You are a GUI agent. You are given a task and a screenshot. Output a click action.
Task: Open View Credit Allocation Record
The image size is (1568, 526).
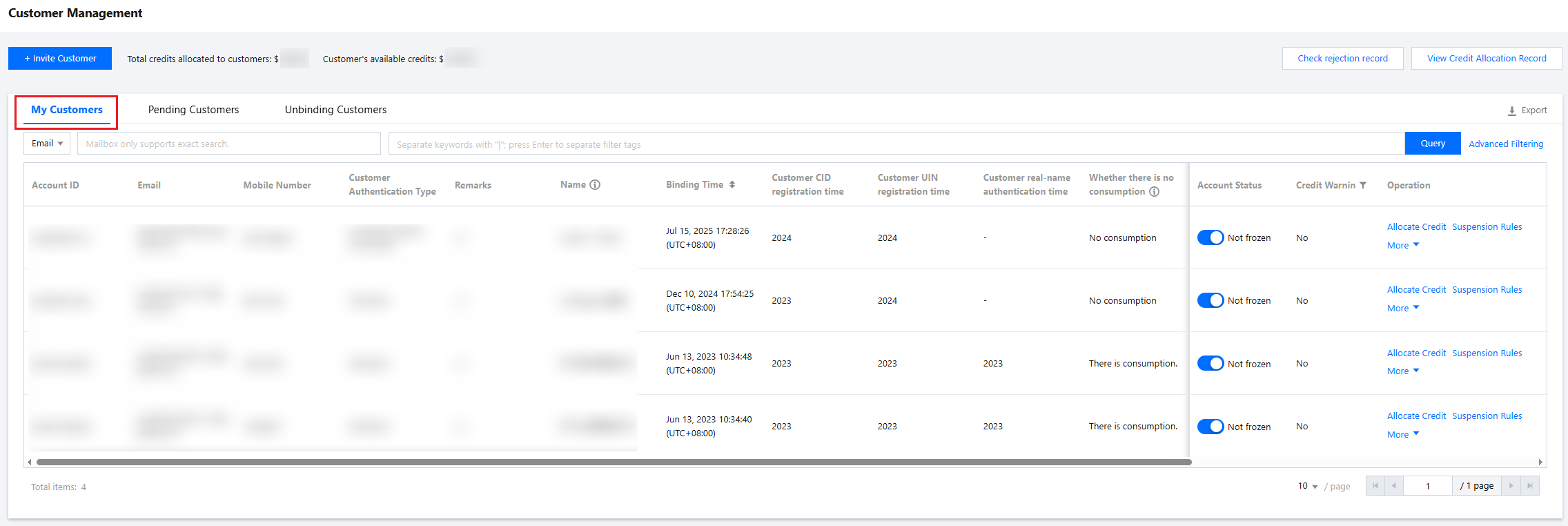pos(1487,59)
